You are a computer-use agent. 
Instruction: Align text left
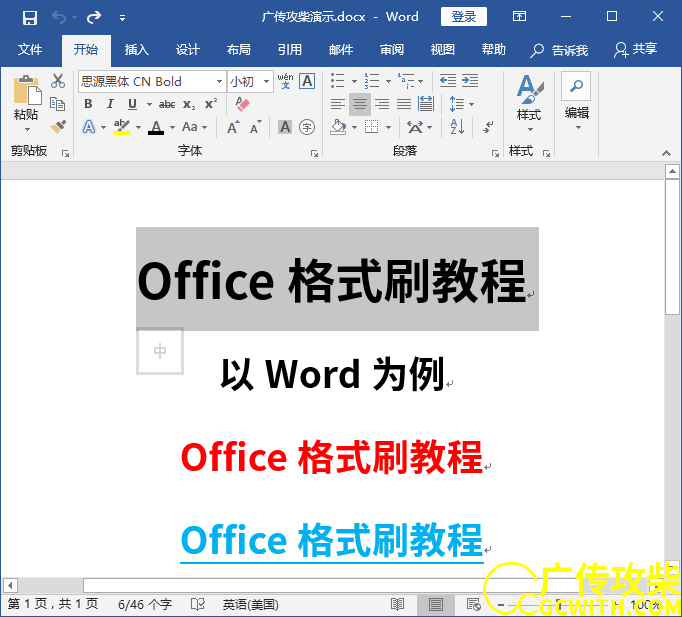coord(338,104)
